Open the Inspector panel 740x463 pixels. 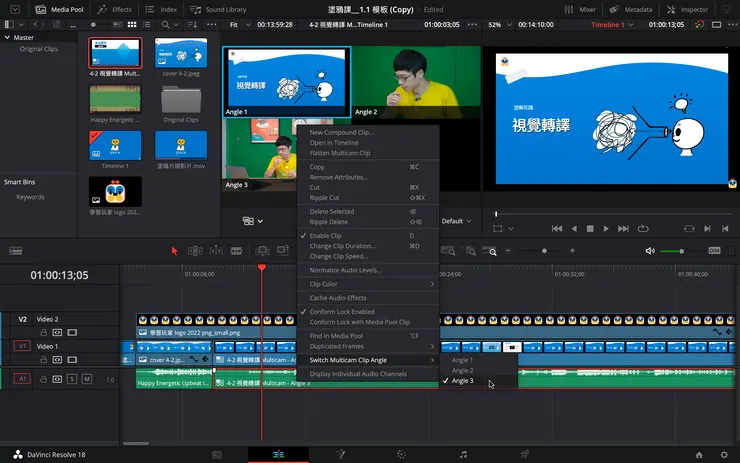[x=687, y=9]
